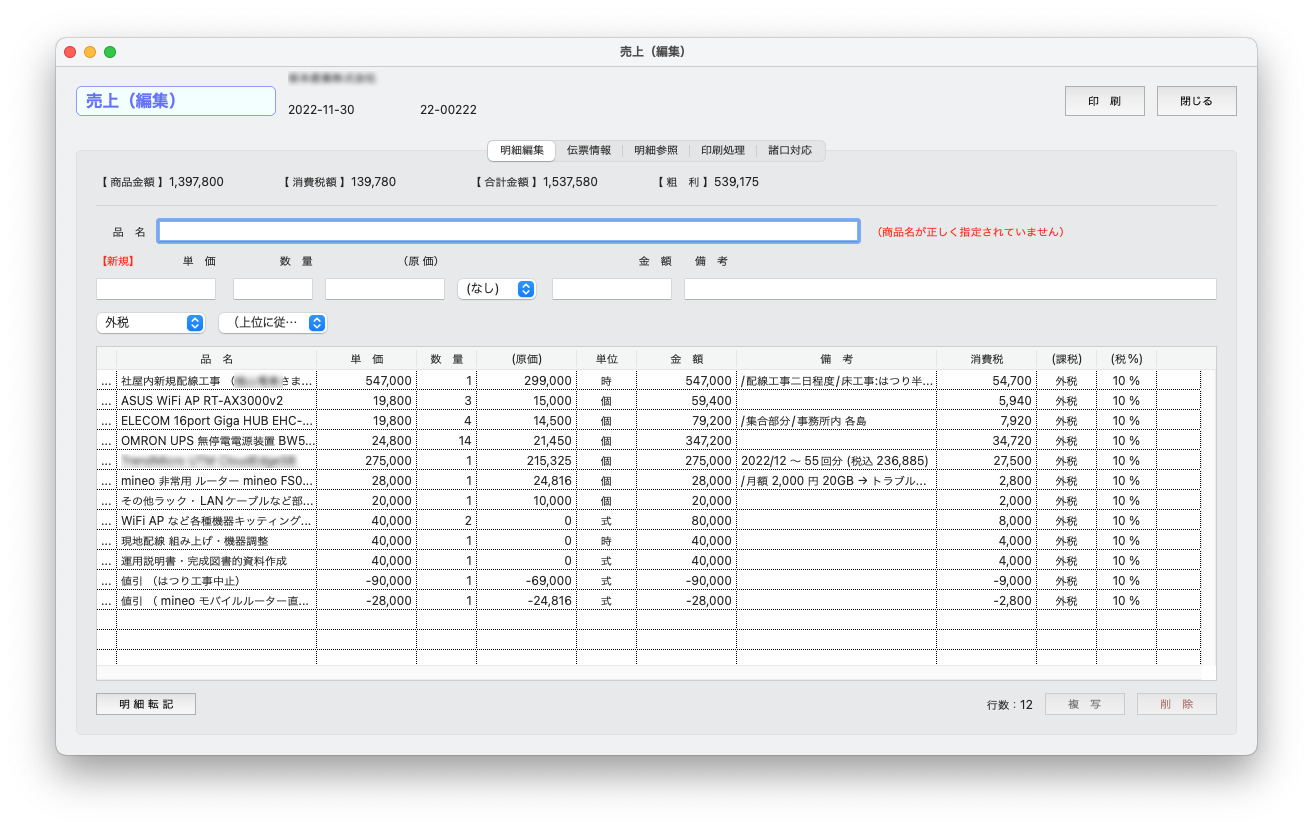Expand the (なし) unit dropdown

pyautogui.click(x=496, y=289)
